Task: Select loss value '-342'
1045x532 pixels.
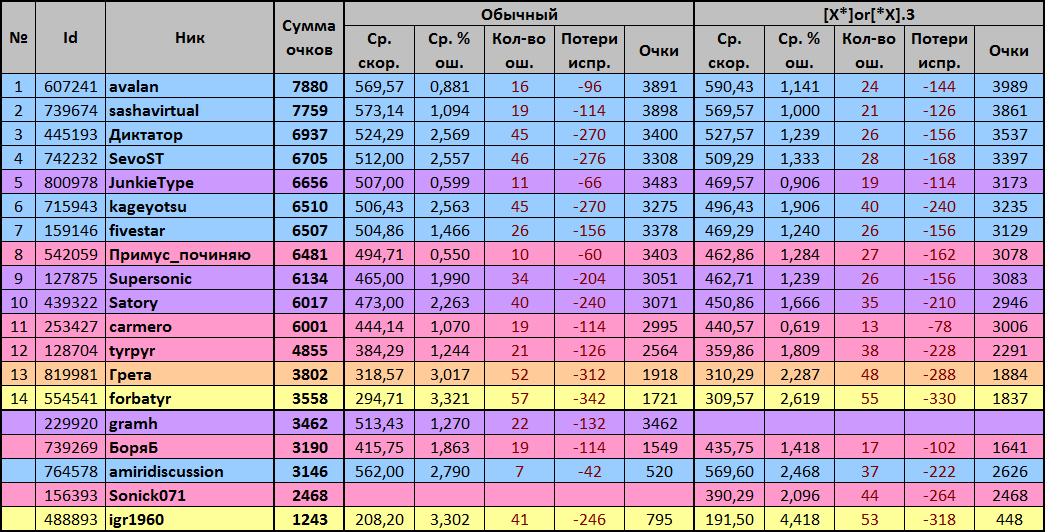Action: pyautogui.click(x=589, y=399)
